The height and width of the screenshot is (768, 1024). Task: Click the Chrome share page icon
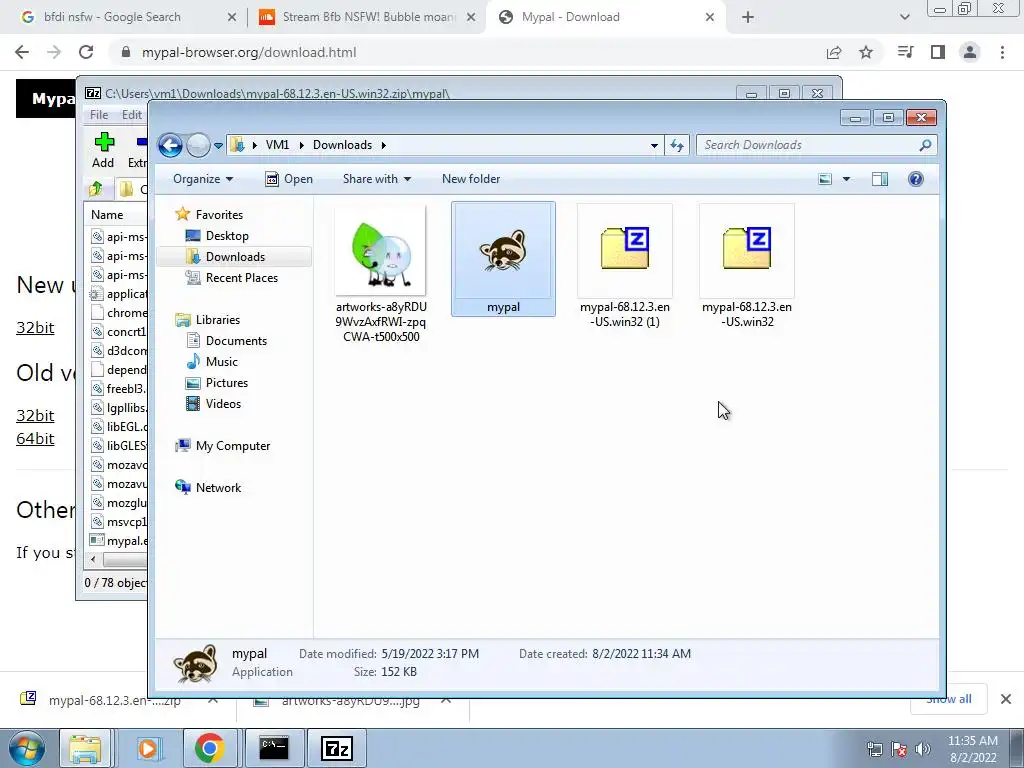coord(834,52)
